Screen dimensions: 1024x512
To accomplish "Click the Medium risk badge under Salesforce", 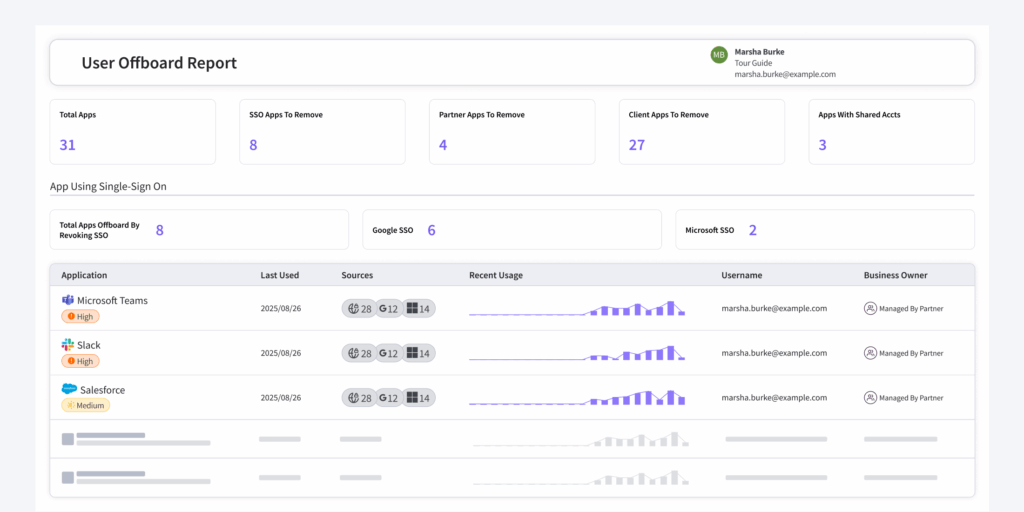I will (x=85, y=406).
